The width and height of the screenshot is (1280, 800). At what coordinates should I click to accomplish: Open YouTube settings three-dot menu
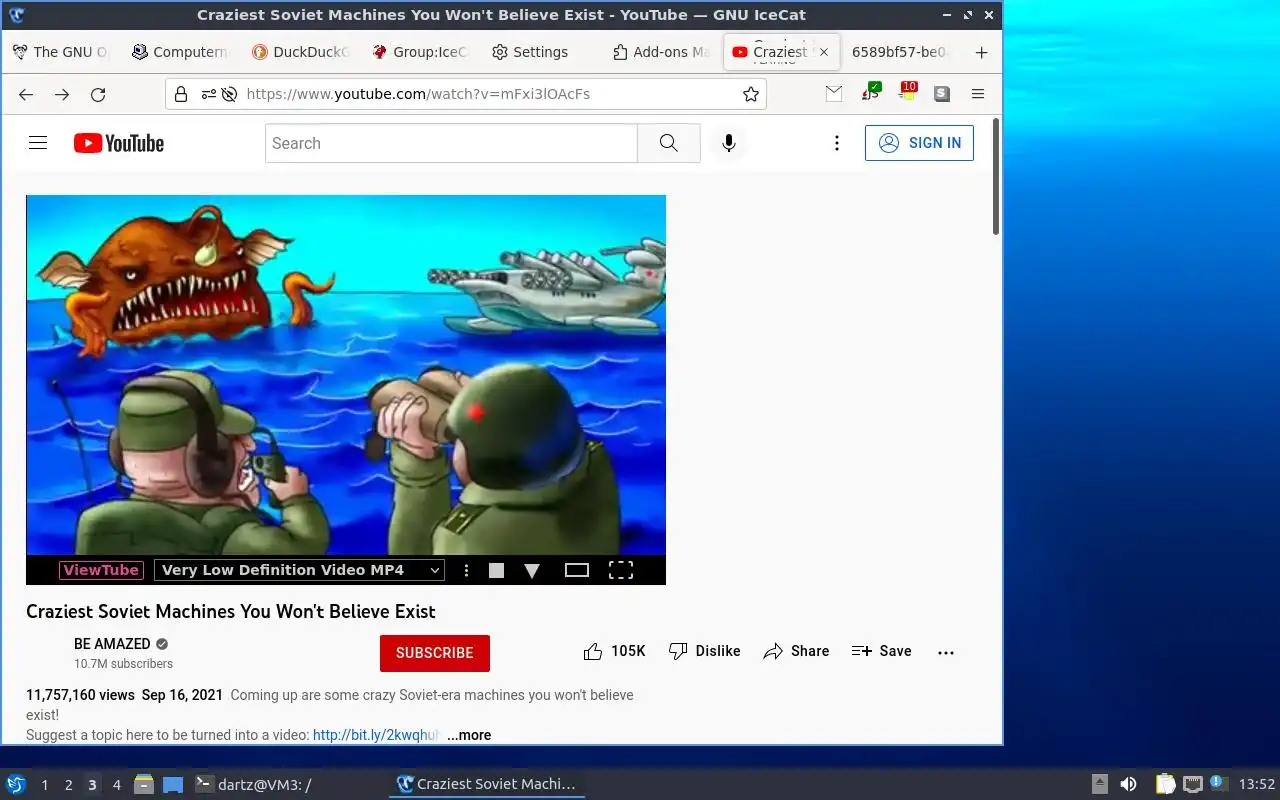(x=837, y=143)
